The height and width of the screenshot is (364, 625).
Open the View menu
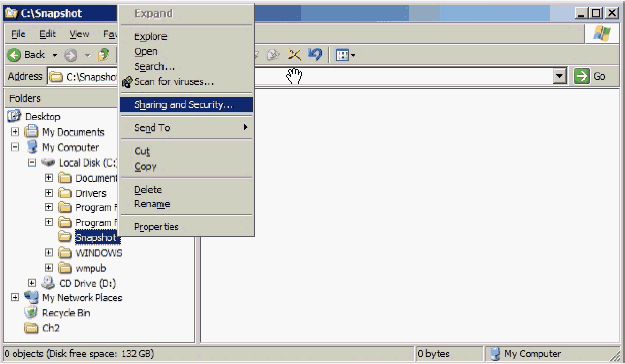[x=79, y=34]
